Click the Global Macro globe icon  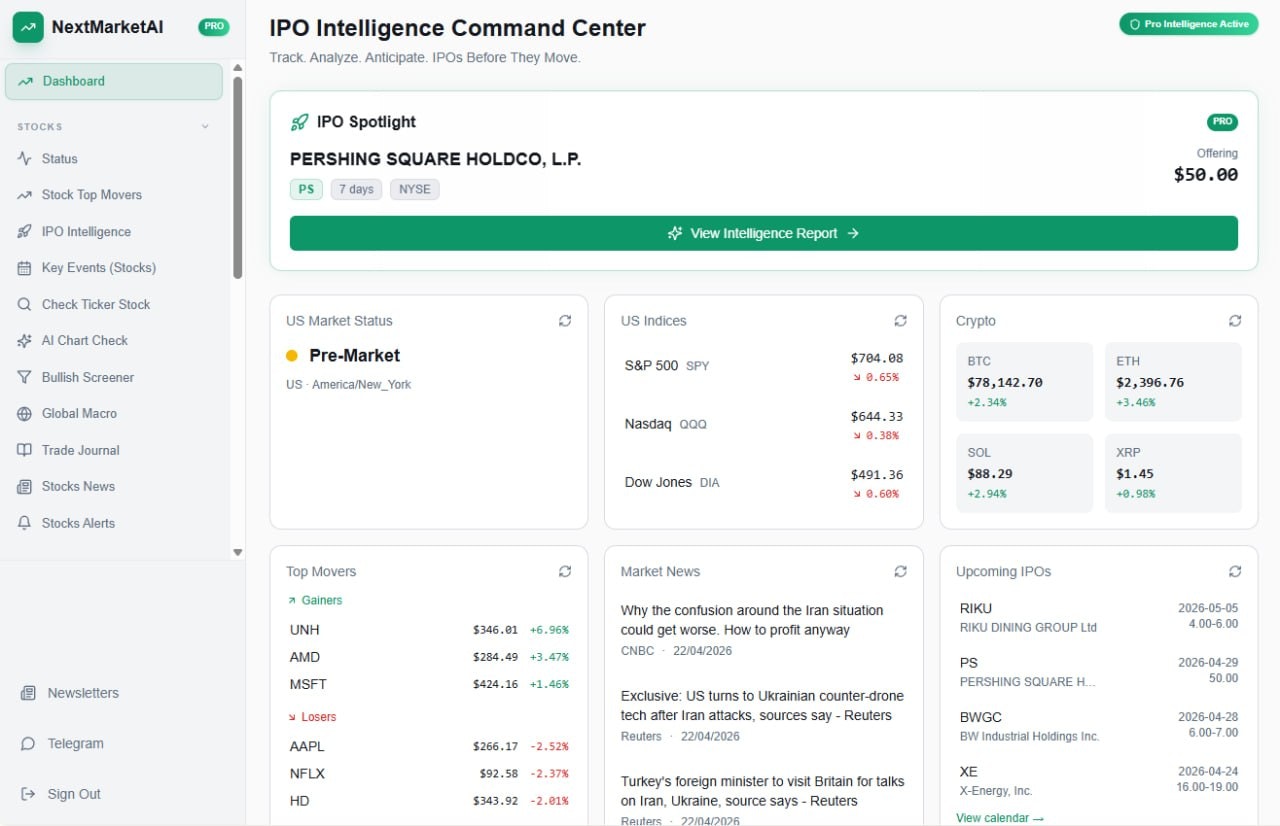click(25, 414)
